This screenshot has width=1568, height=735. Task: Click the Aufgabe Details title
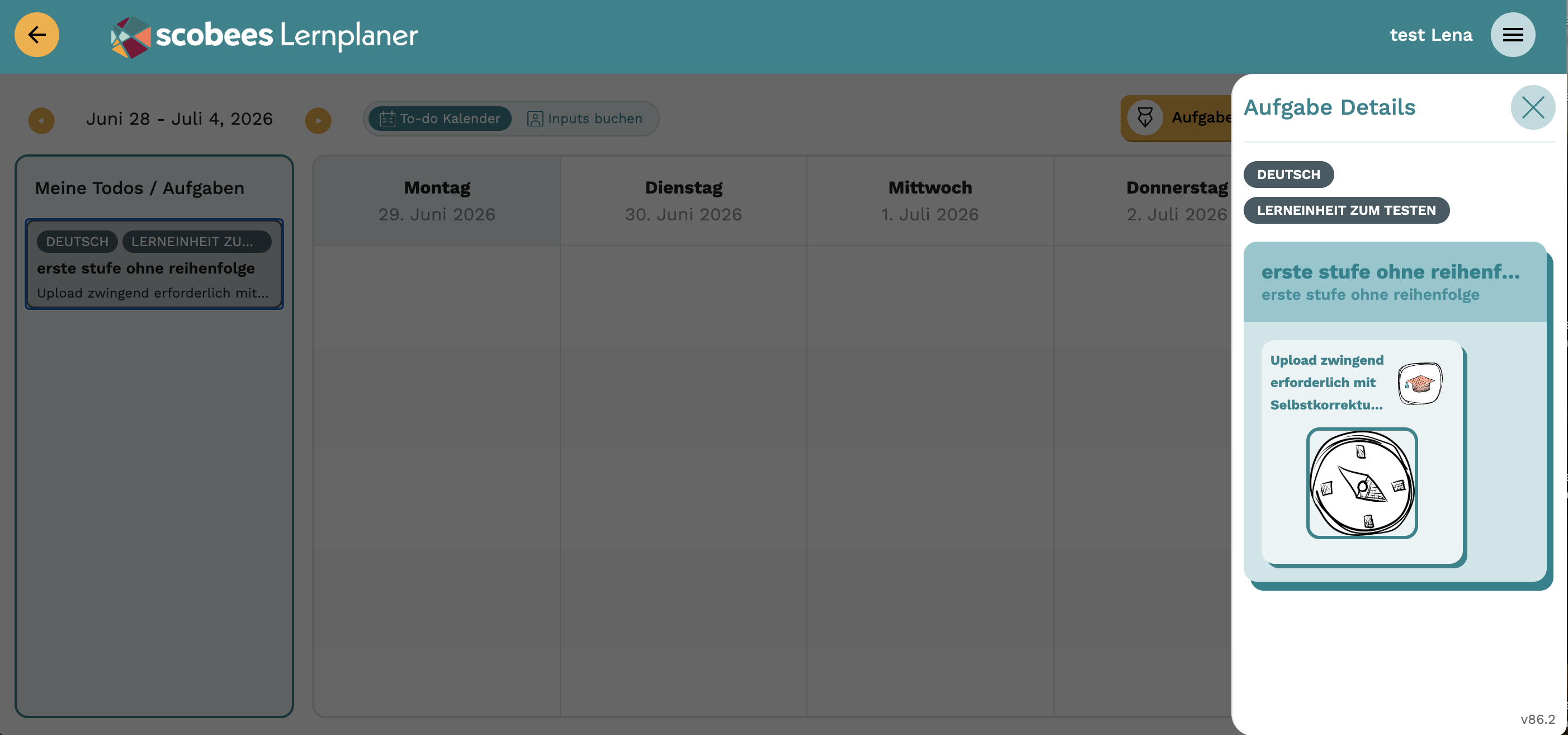1329,107
